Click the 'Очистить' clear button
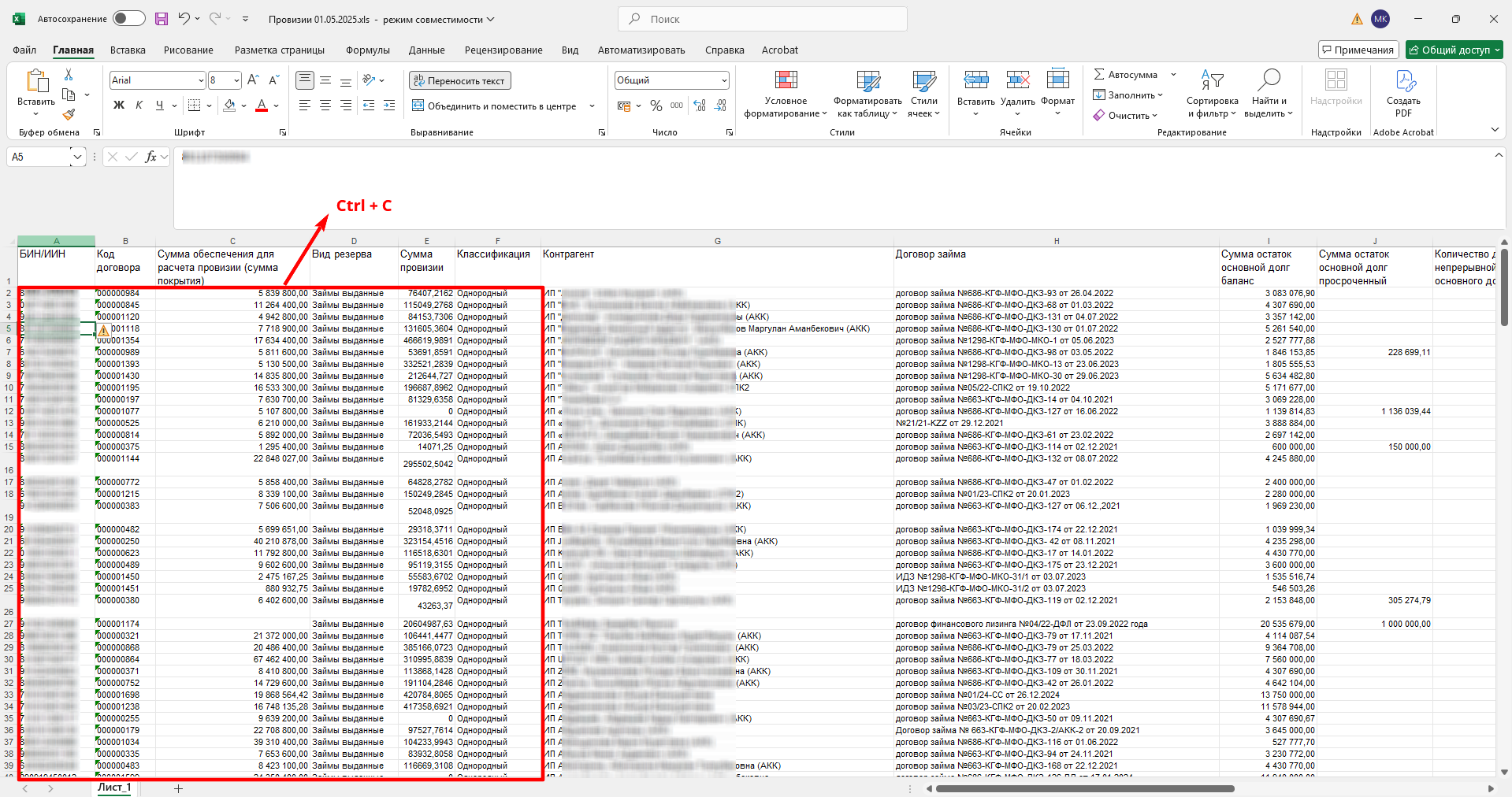This screenshot has height=797, width=1512. click(1125, 116)
